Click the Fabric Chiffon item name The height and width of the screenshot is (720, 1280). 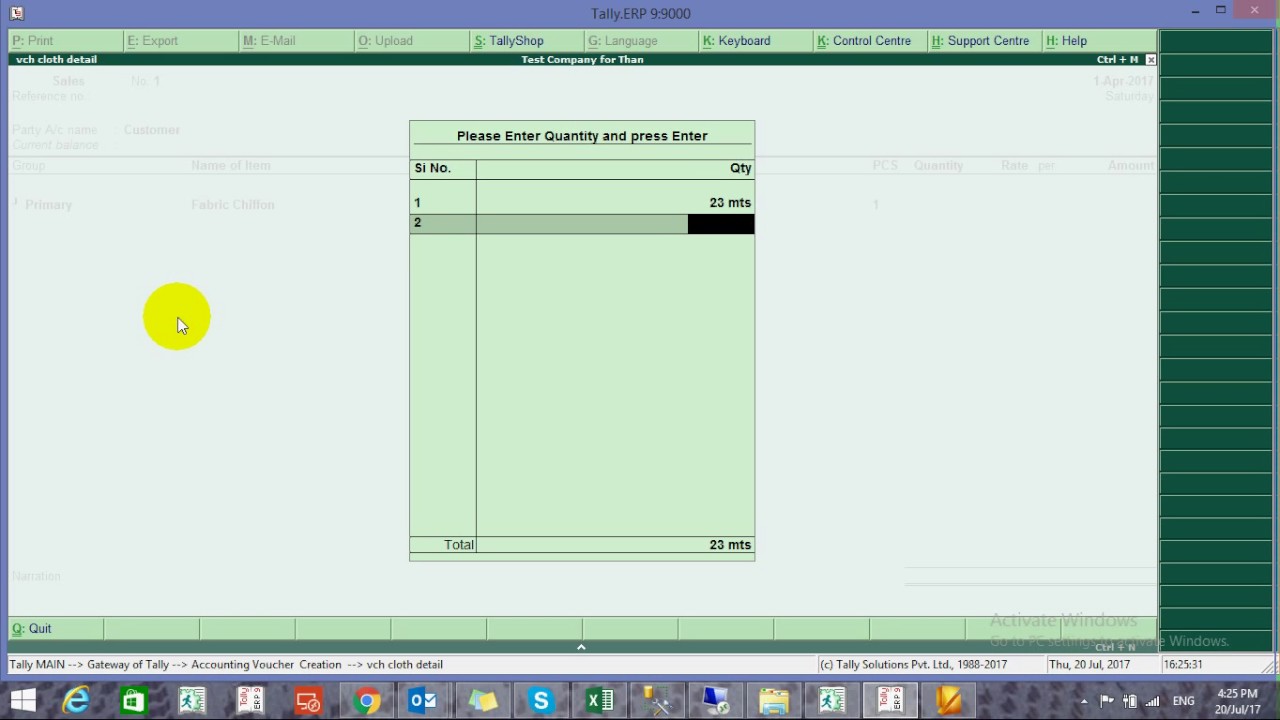(232, 205)
